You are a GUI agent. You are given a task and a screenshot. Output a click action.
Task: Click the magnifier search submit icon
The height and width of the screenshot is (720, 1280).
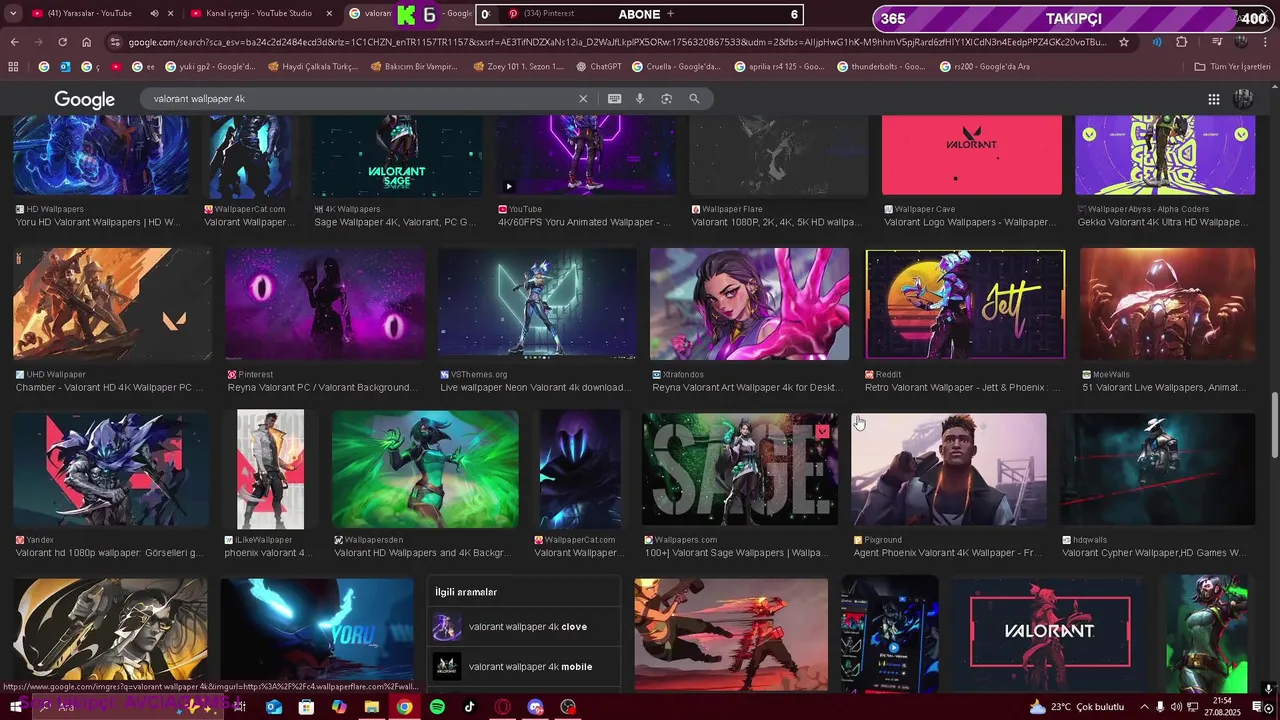(x=694, y=99)
